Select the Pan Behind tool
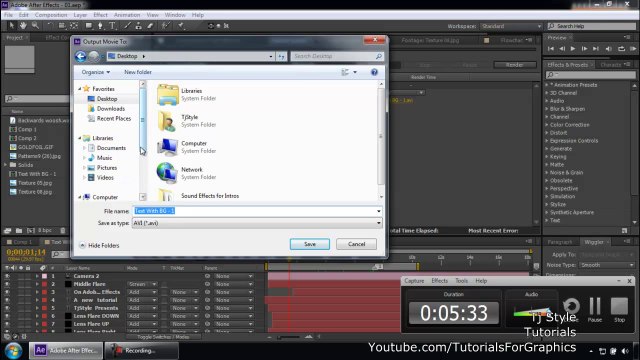The image size is (640, 360). 74,26
